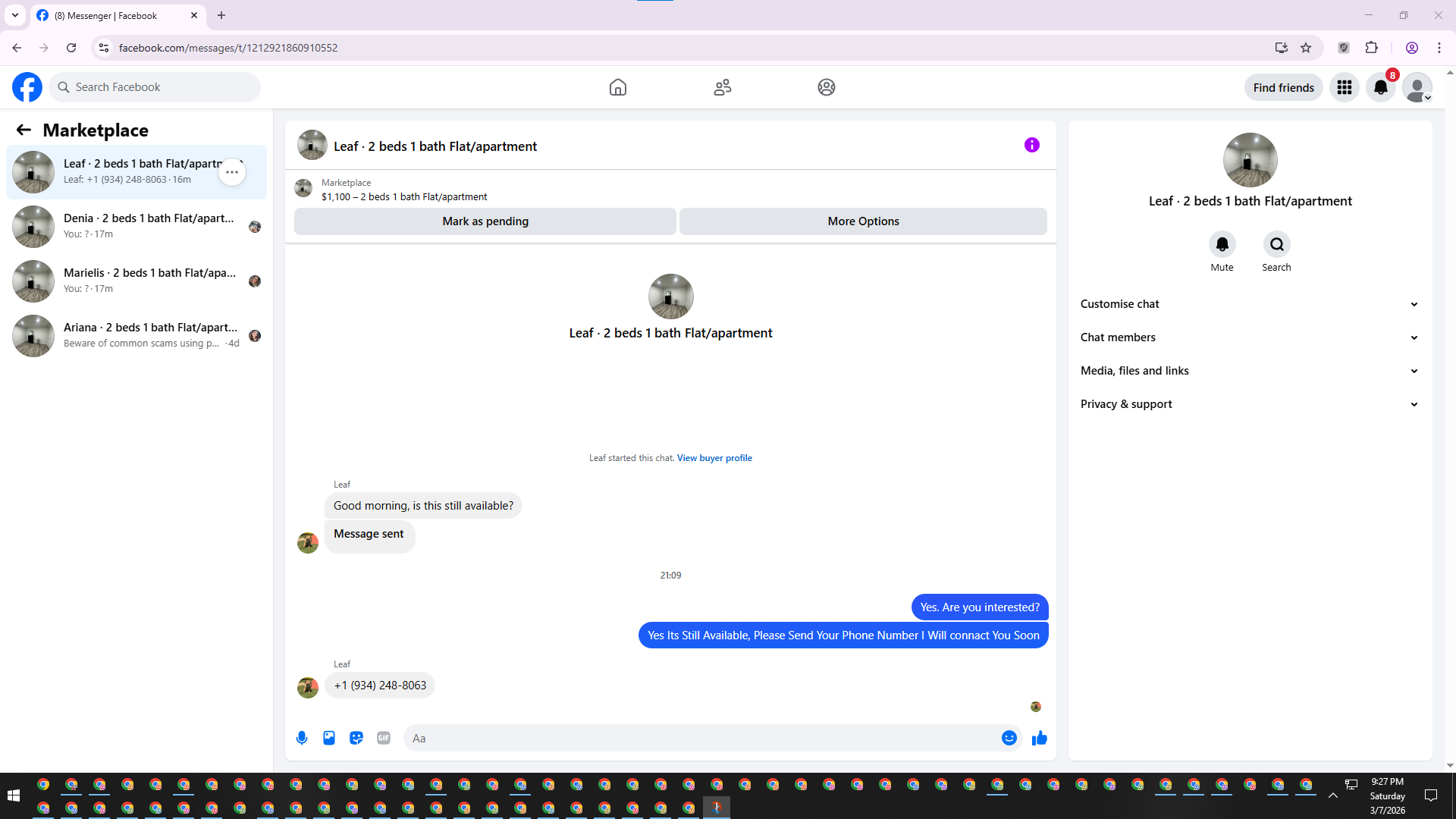Close the Messenger browser tab
Viewport: 1456px width, 819px height.
pos(194,15)
